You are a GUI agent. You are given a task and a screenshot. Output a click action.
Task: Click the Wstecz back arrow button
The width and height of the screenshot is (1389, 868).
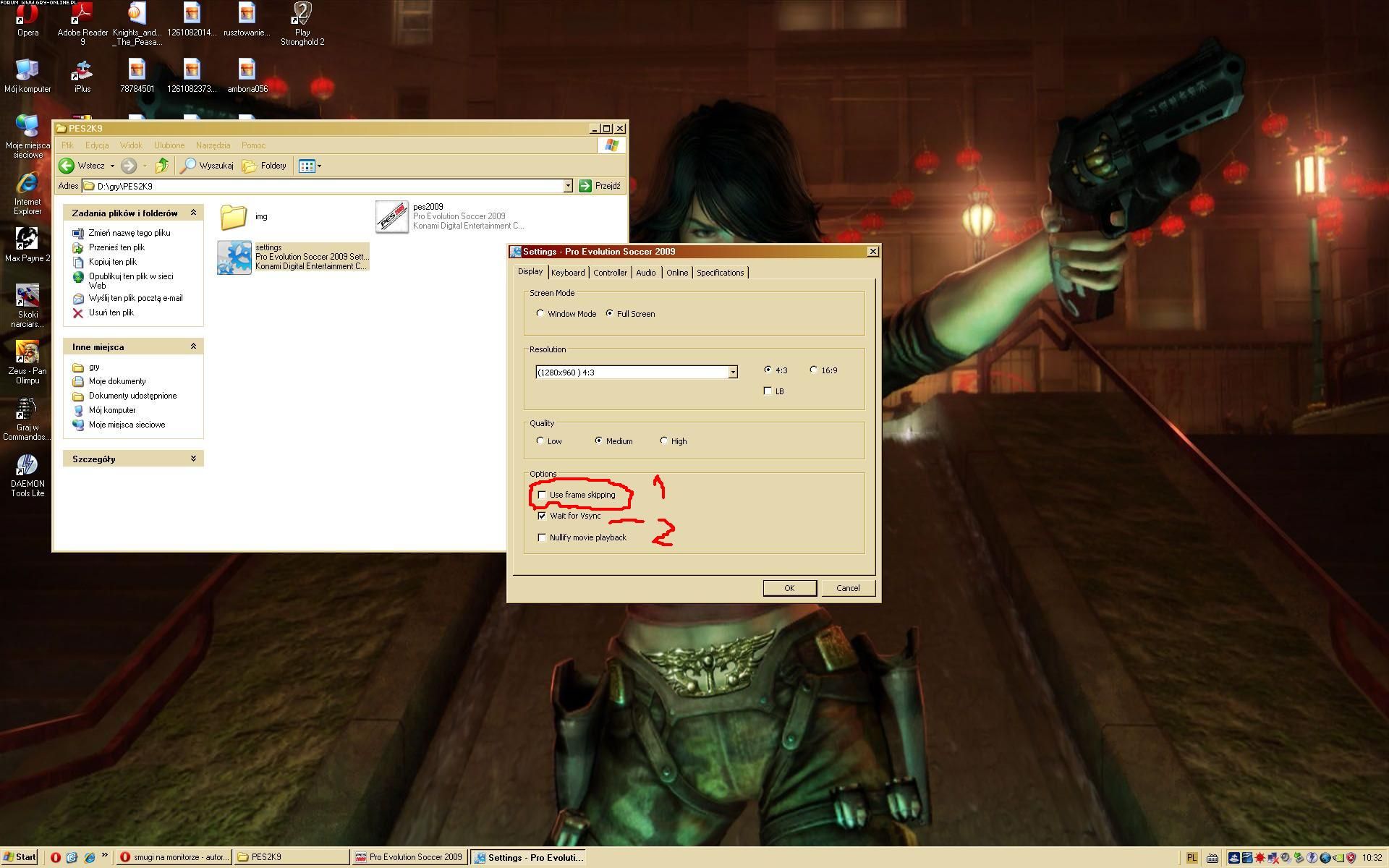[67, 166]
